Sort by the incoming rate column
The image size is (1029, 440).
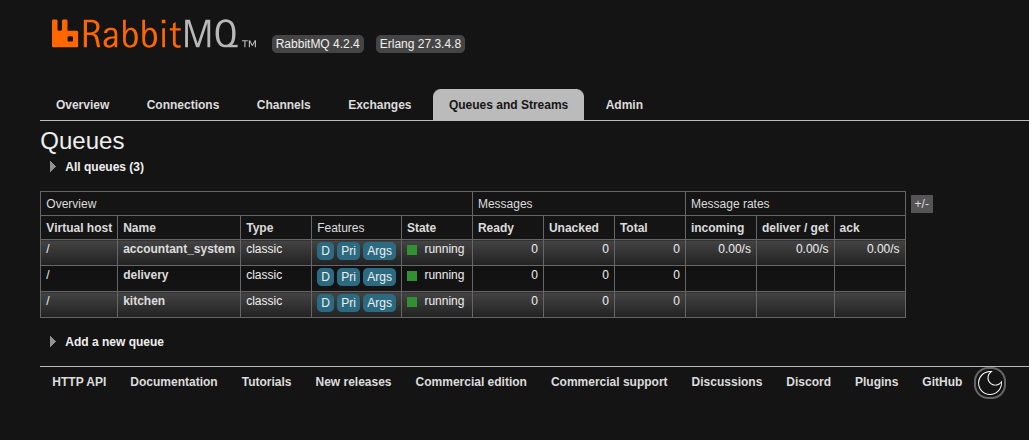(717, 228)
